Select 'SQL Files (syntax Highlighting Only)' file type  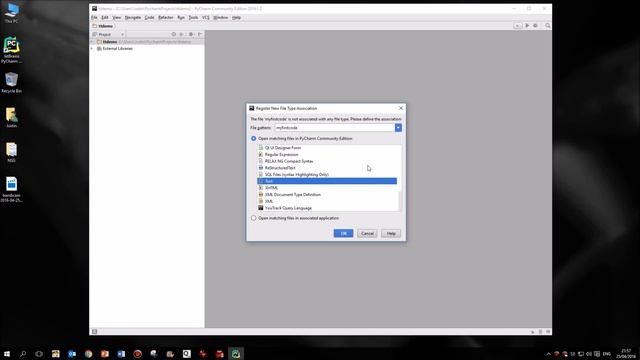pos(296,174)
